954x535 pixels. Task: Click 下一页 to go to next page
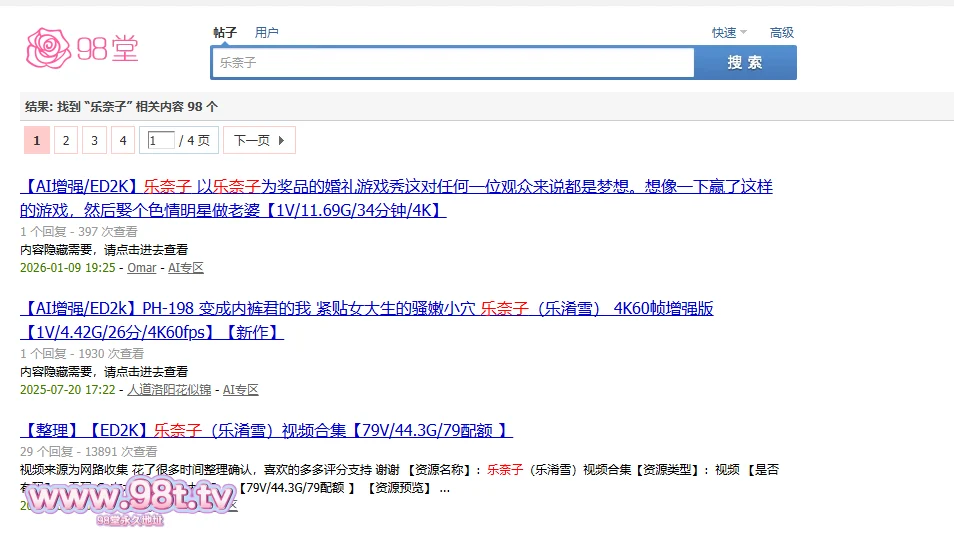tap(259, 140)
